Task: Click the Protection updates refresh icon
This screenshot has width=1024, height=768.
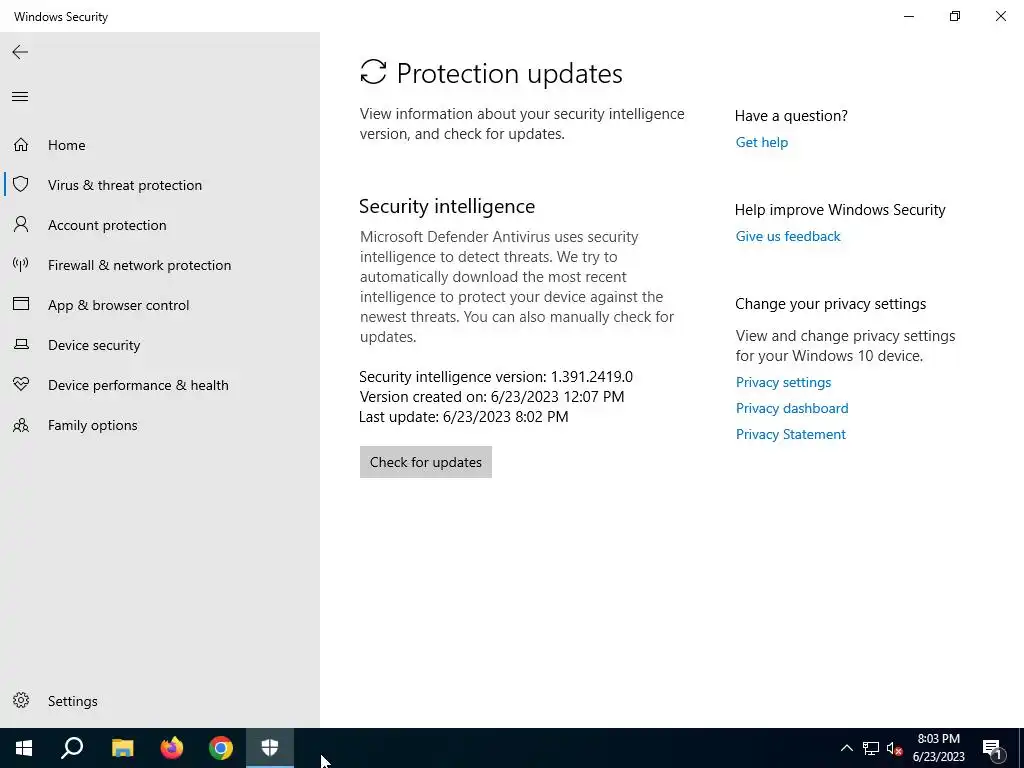Action: click(374, 72)
